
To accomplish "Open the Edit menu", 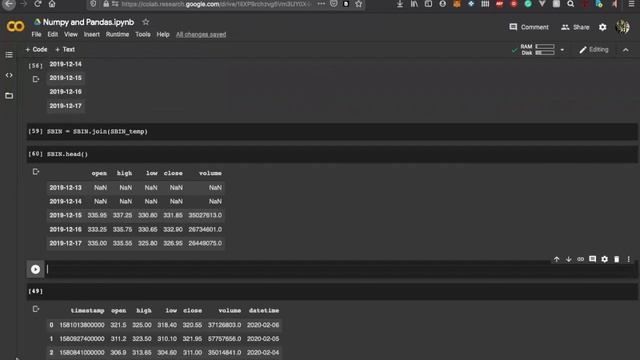I will 53,35.
